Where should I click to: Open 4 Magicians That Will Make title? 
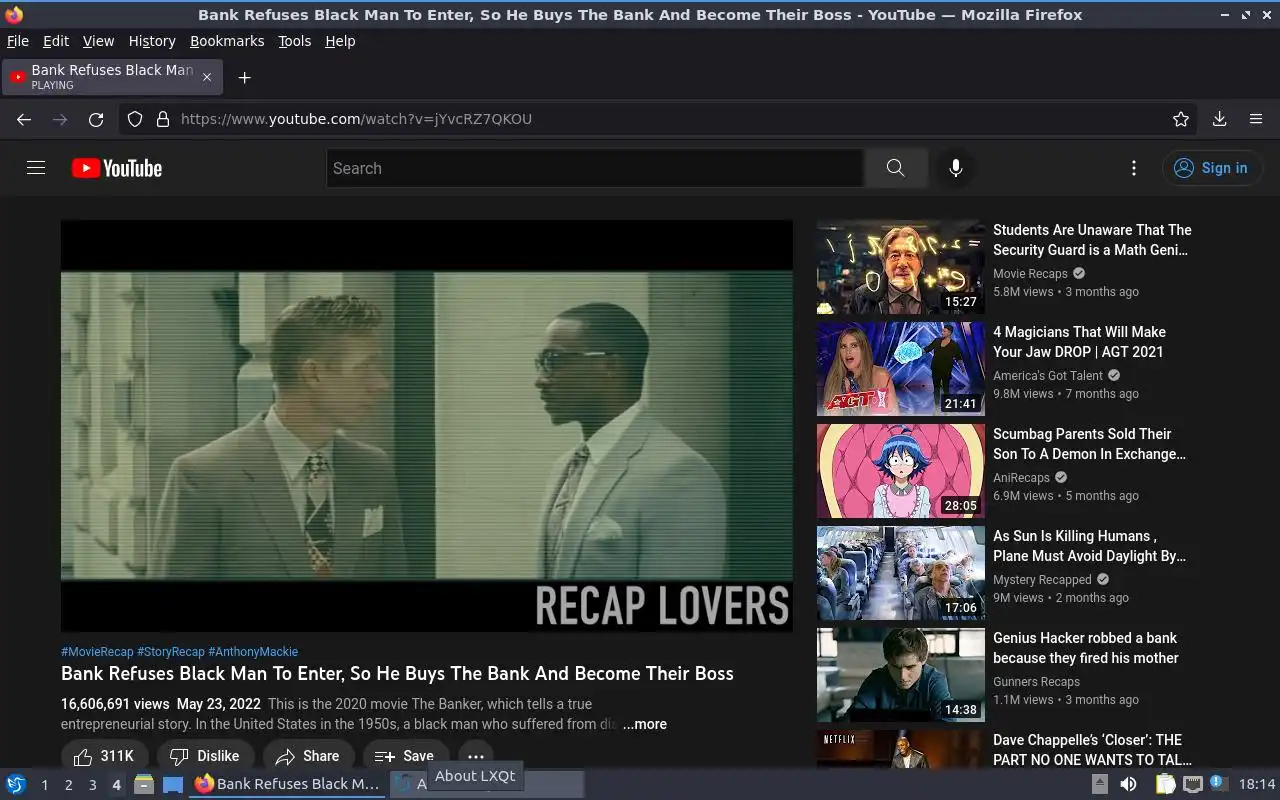1080,342
